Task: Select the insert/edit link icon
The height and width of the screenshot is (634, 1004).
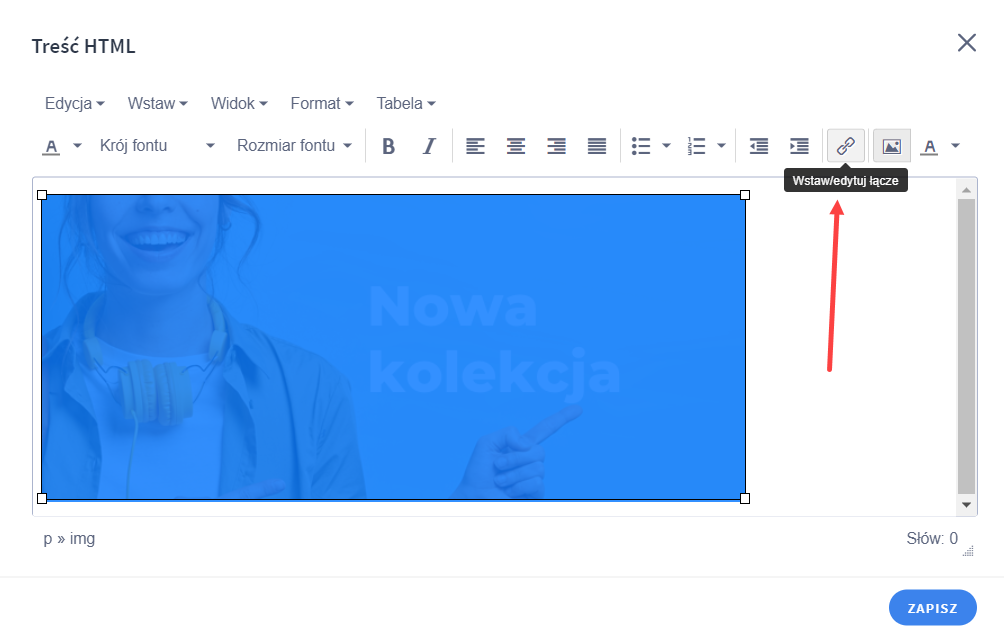Action: (845, 145)
